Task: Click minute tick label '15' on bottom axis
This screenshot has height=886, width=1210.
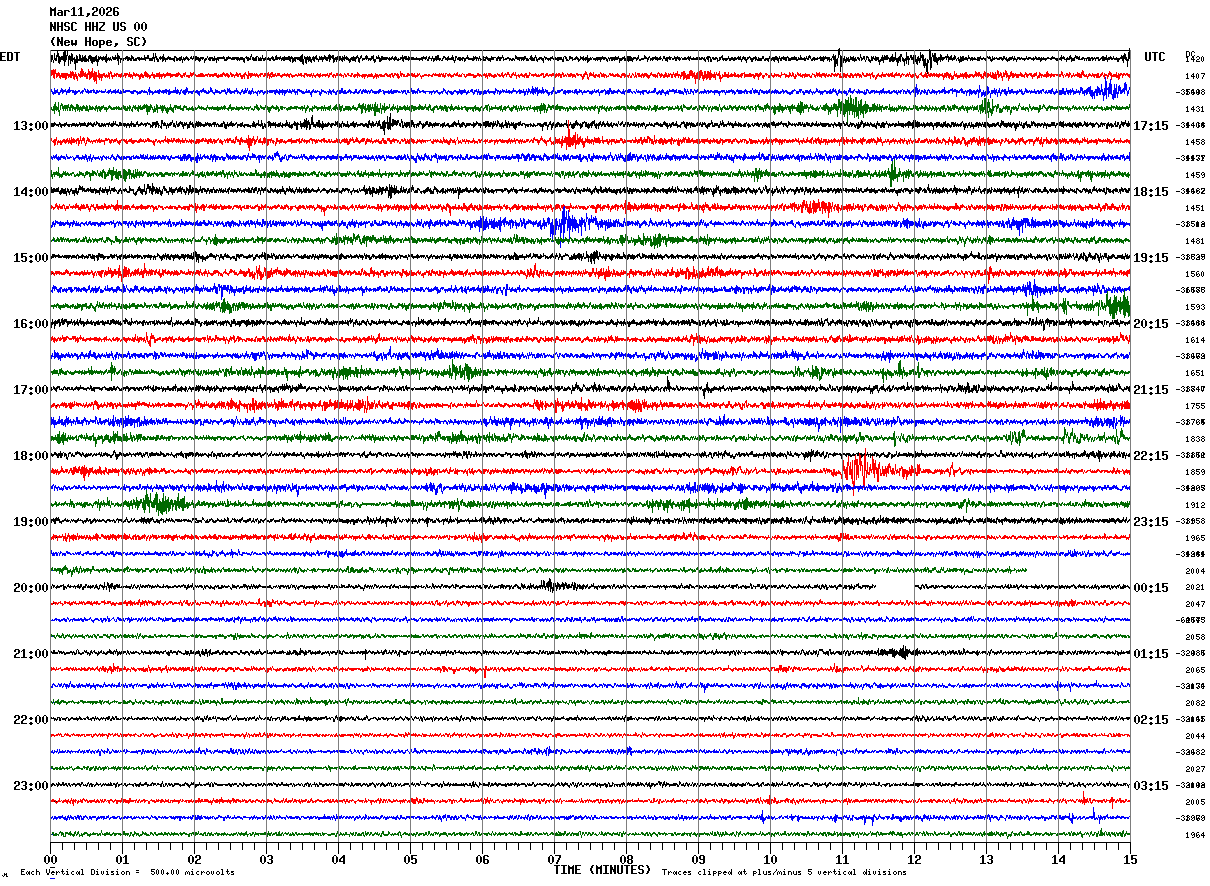Action: pyautogui.click(x=1130, y=859)
